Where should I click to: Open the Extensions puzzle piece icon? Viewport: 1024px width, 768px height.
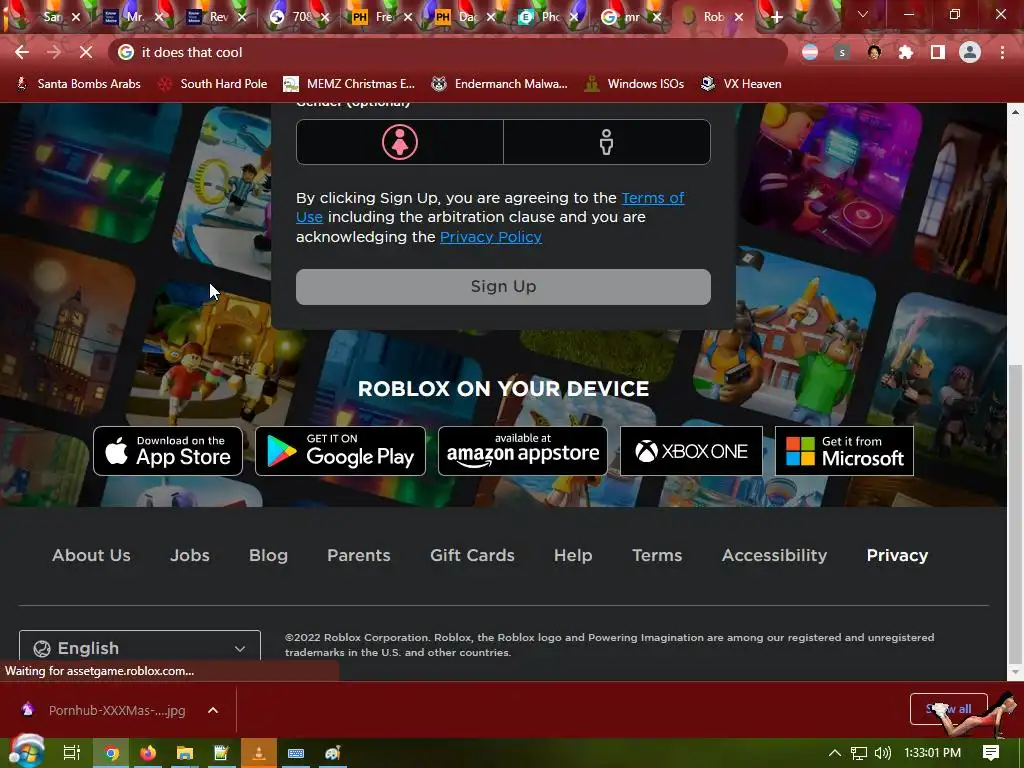pyautogui.click(x=906, y=52)
